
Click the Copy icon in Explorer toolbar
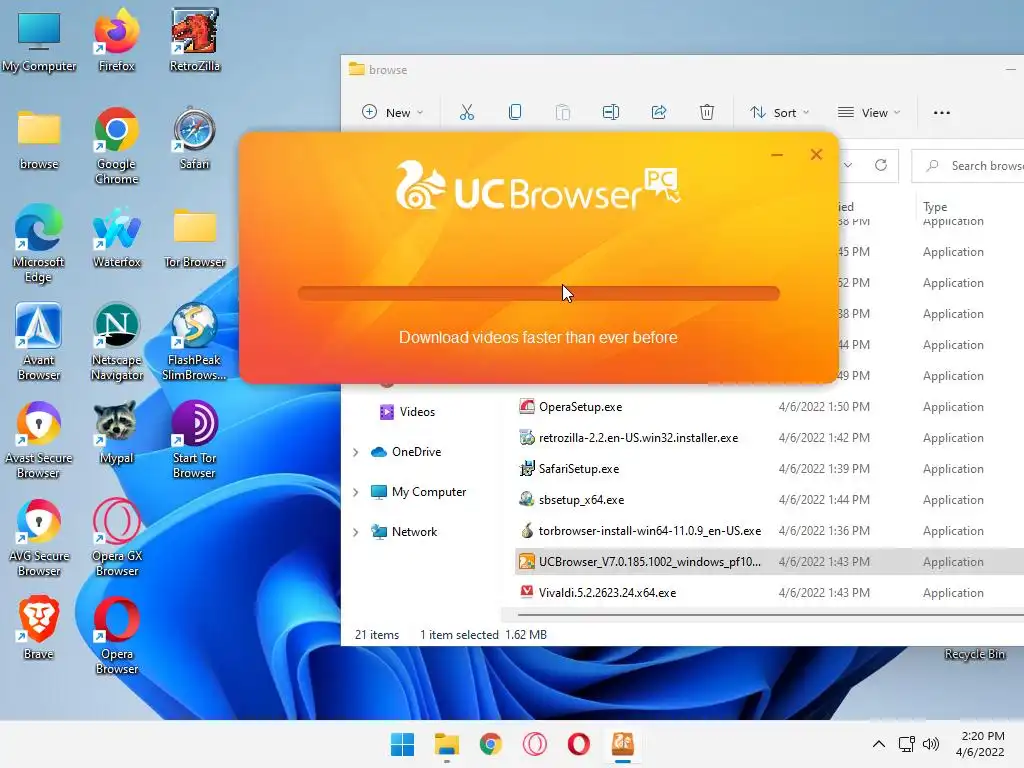click(x=515, y=112)
